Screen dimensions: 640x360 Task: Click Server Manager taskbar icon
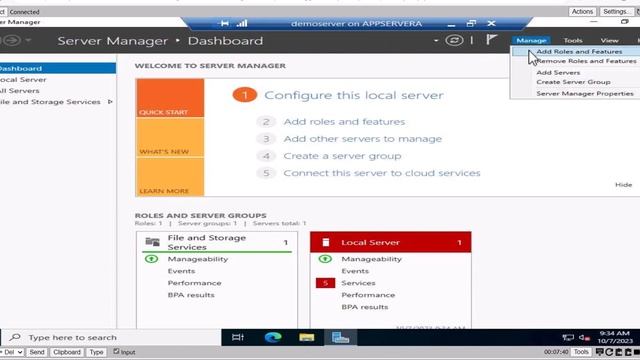340,338
